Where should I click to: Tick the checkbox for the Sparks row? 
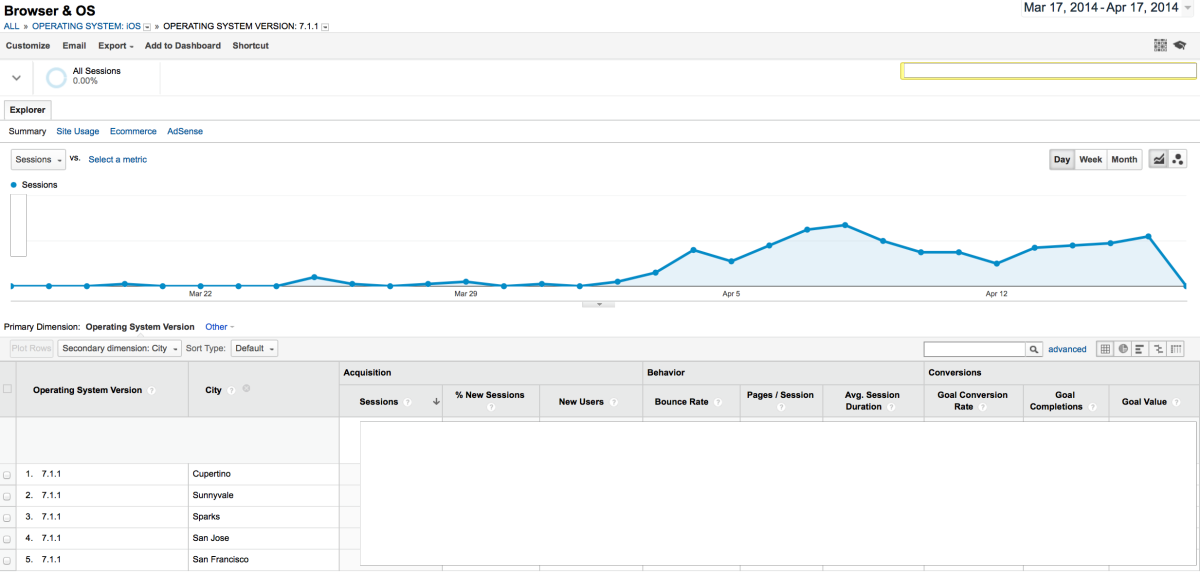click(x=8, y=517)
